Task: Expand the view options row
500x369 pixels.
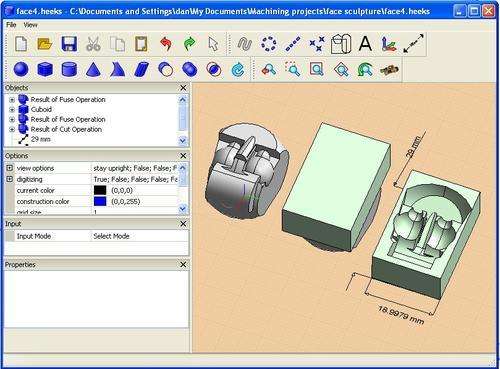Action: click(10, 168)
